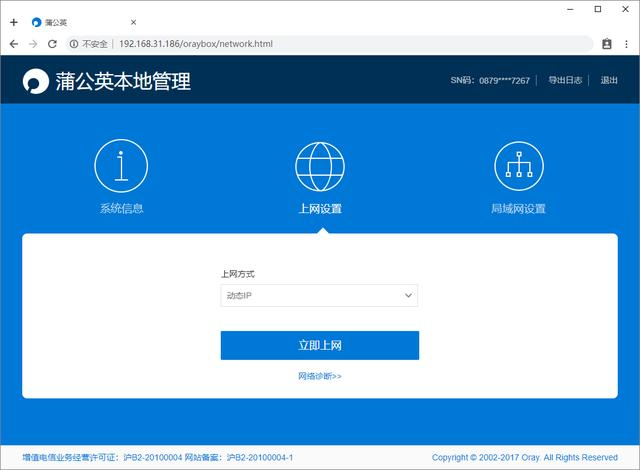640x470 pixels.
Task: Open the new tab plus button
Action: pyautogui.click(x=13, y=21)
